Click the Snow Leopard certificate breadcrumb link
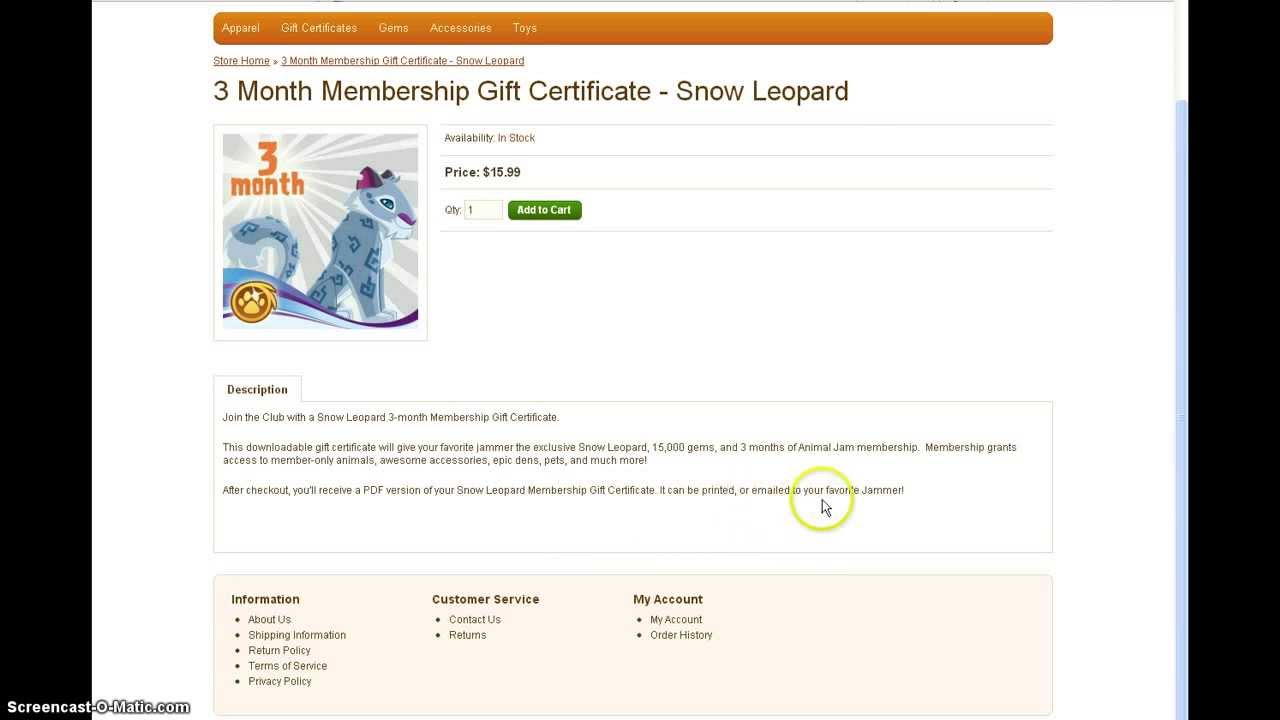The height and width of the screenshot is (720, 1280). [403, 61]
